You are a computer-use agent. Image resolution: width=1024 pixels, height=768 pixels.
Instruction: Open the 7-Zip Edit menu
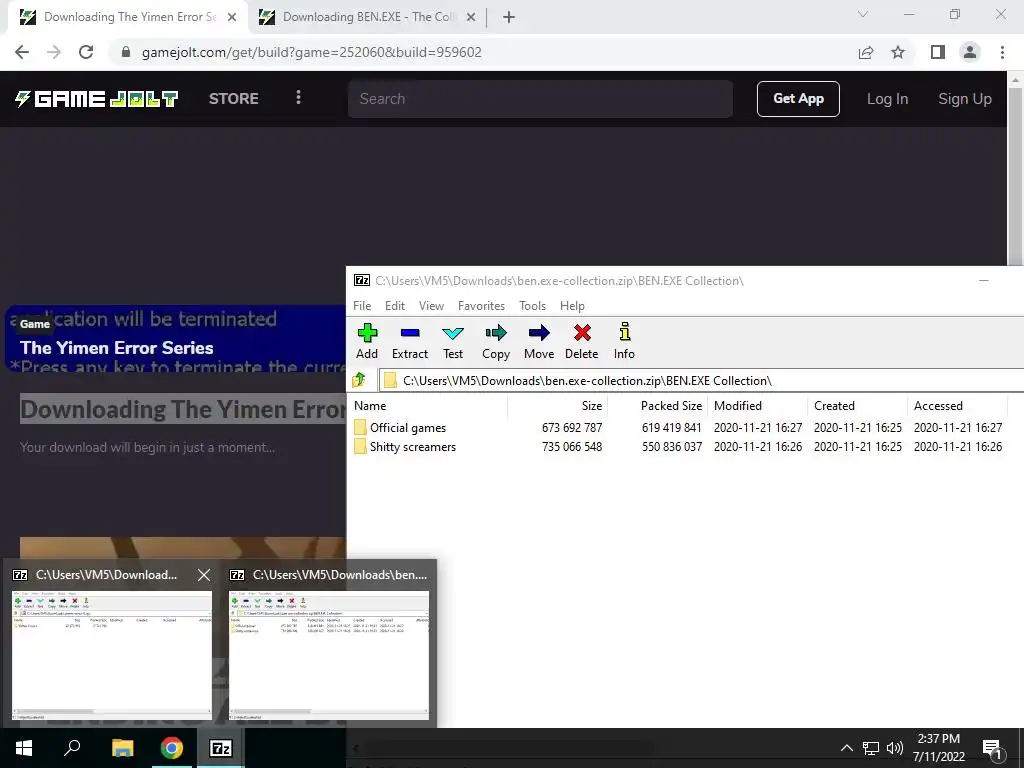pos(394,306)
